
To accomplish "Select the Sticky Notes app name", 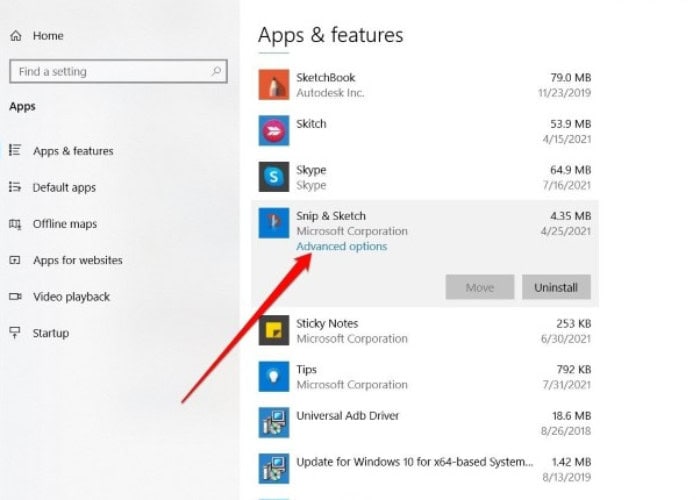I will [x=327, y=323].
